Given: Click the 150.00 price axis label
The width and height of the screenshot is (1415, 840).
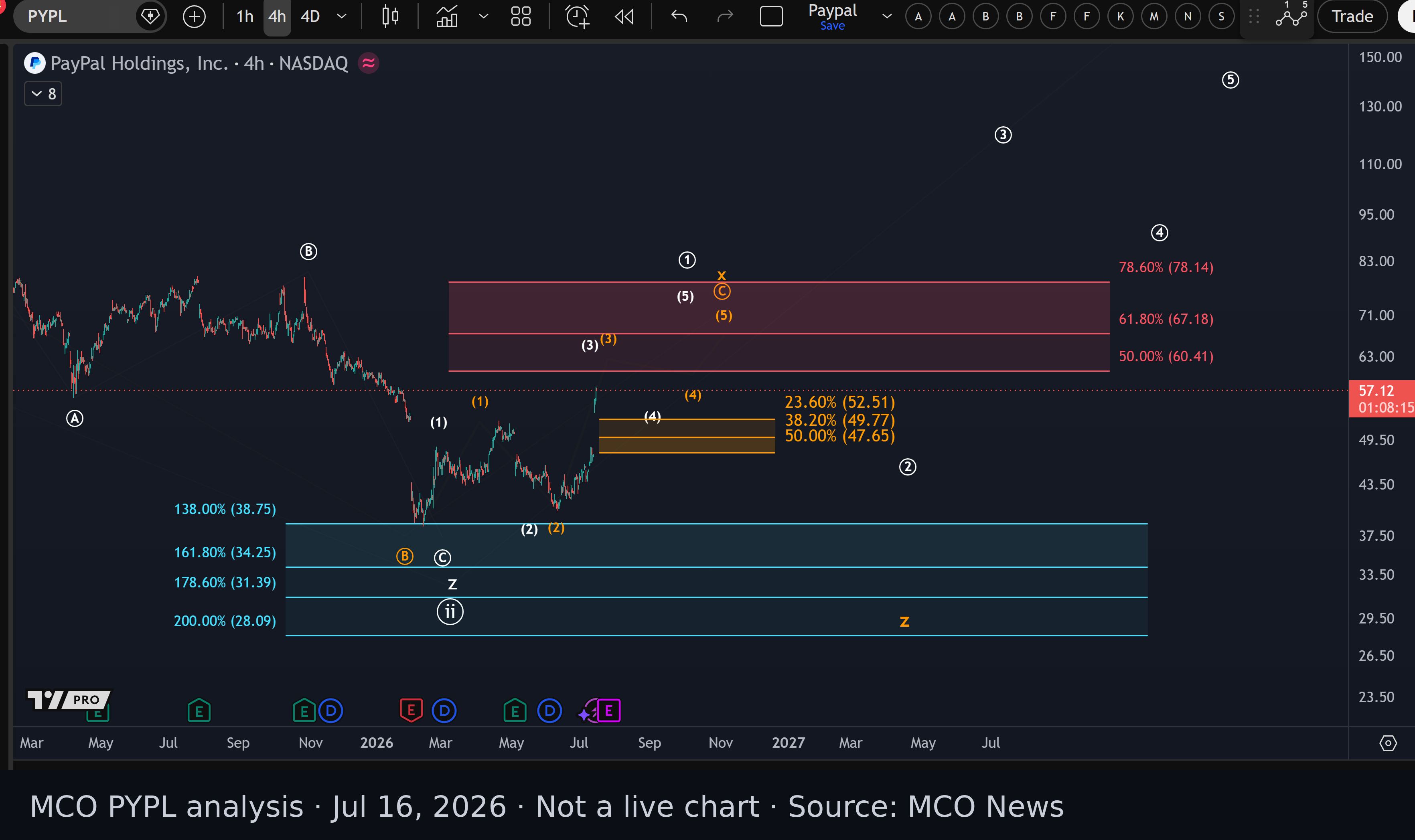Looking at the screenshot, I should click(1381, 57).
